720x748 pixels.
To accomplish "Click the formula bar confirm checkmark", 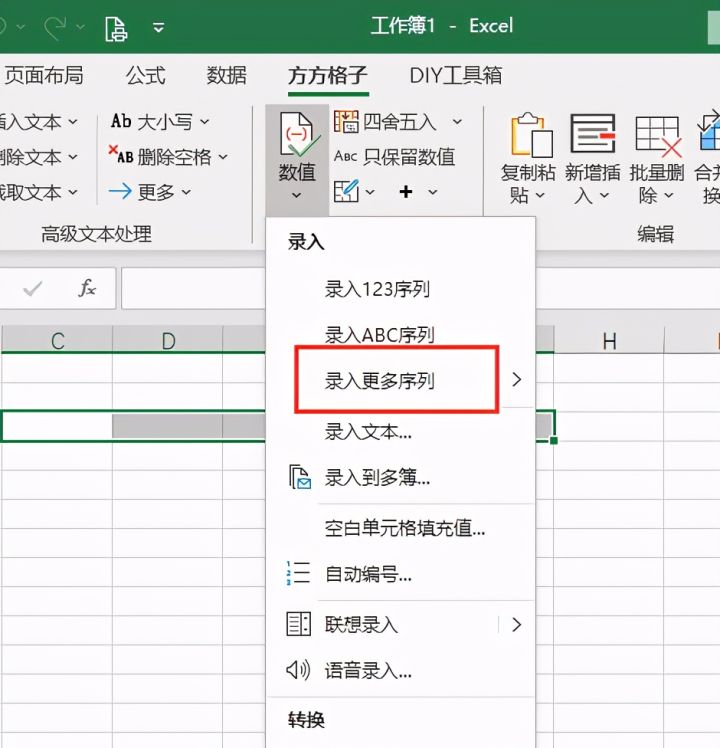I will point(32,289).
